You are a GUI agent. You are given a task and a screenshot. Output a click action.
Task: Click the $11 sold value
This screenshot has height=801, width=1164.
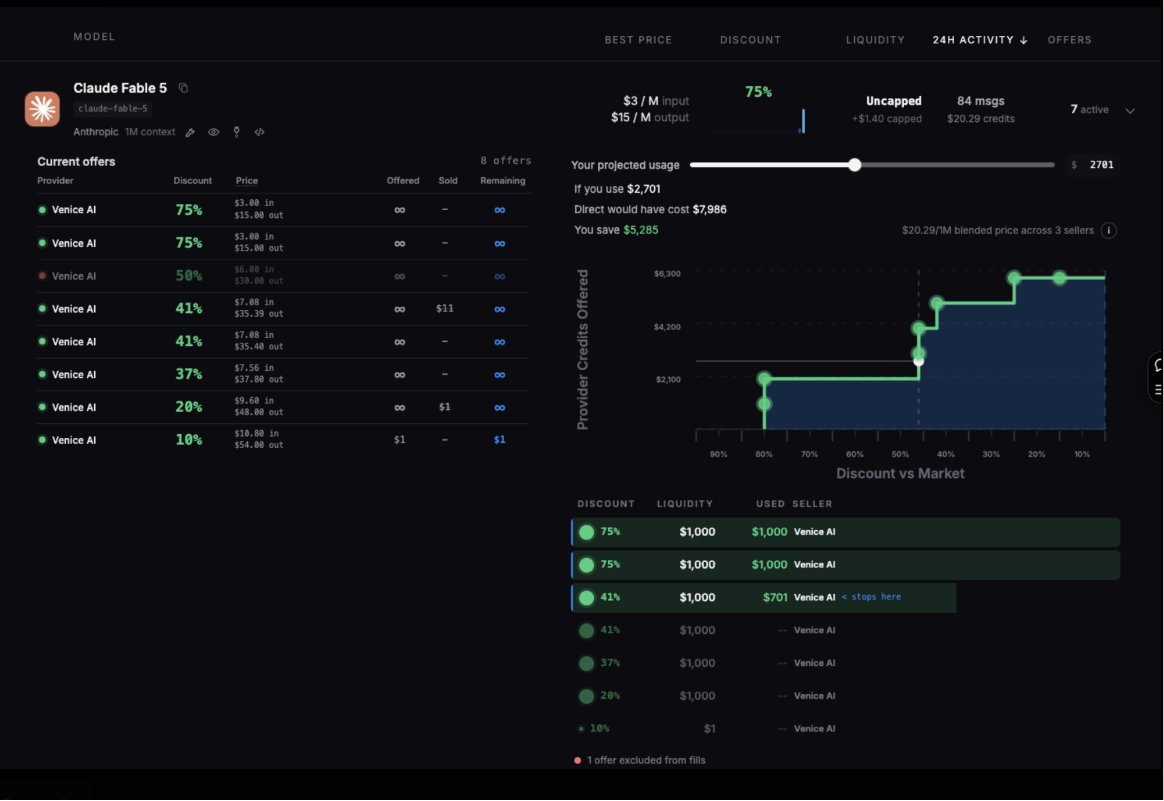point(445,309)
